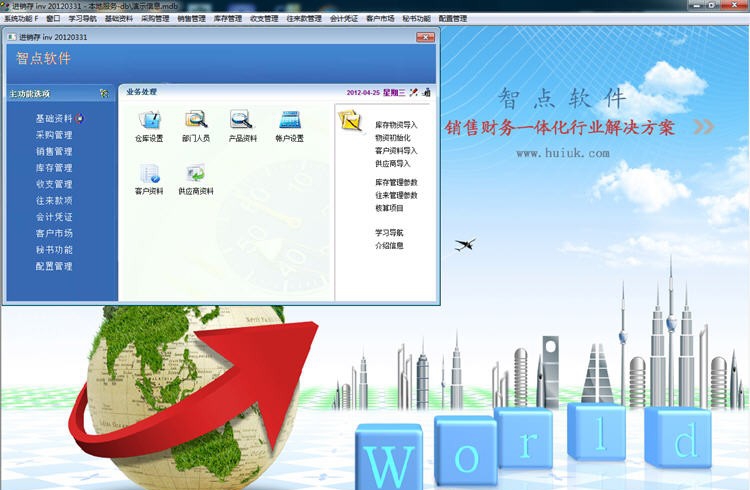This screenshot has width=750, height=490.
Task: Click the 学习导航 link in right panel
Action: 389,233
